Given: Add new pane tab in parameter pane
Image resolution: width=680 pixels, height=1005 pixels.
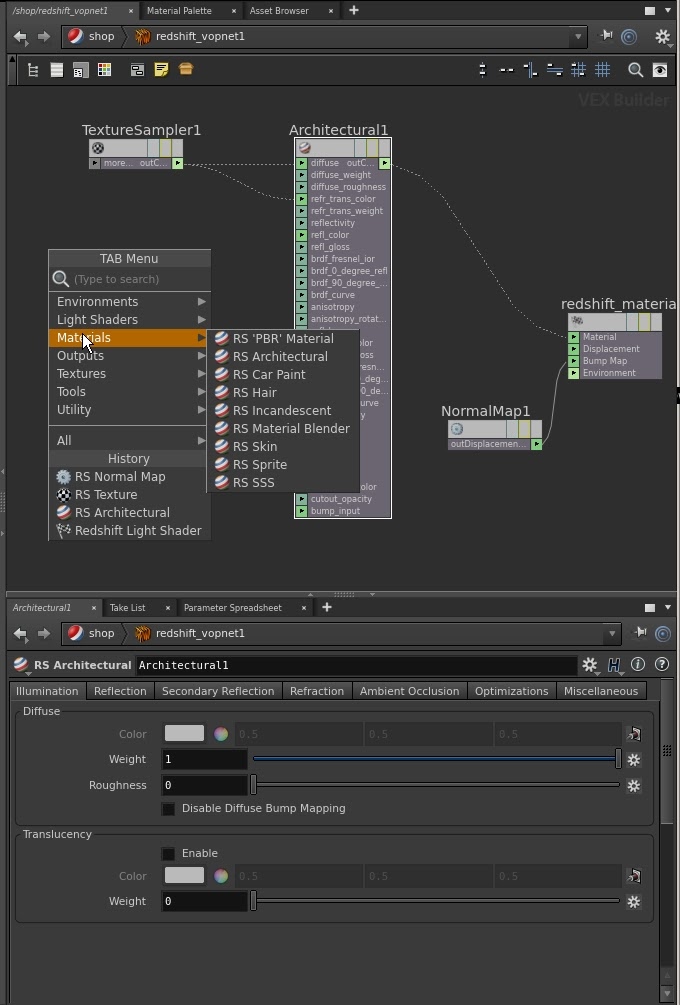Looking at the screenshot, I should (327, 607).
